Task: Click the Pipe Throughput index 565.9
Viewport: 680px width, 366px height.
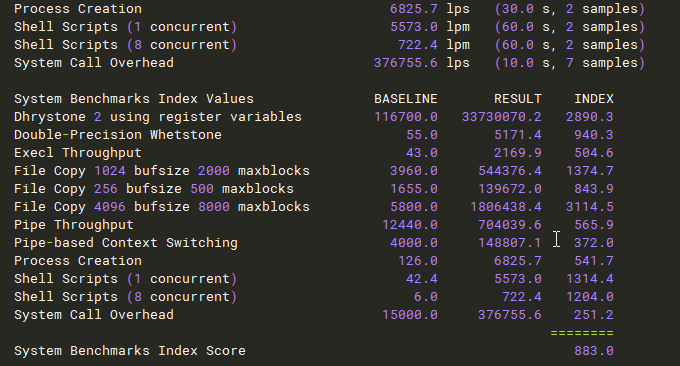Action: 594,225
